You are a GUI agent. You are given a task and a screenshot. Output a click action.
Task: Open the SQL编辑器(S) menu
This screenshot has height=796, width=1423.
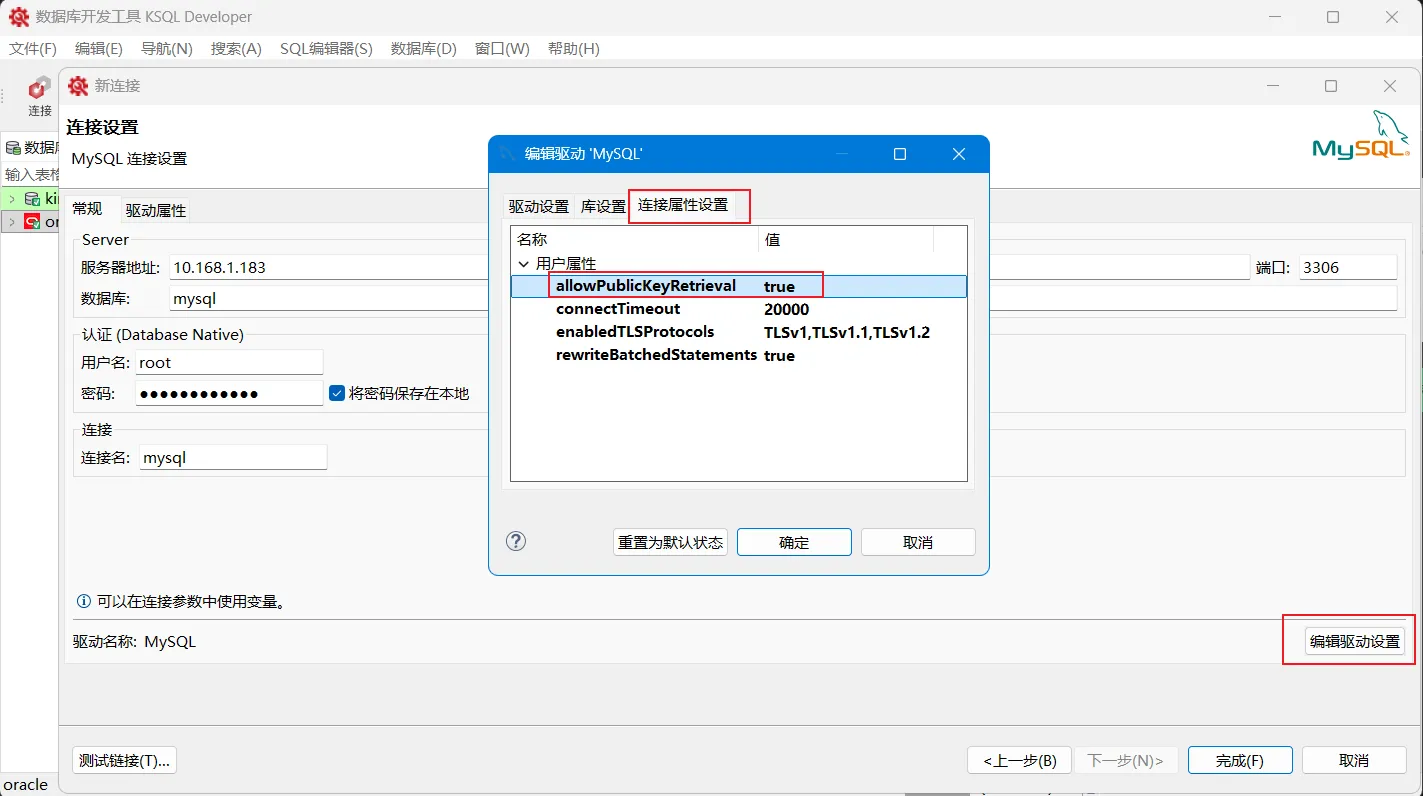(x=325, y=48)
